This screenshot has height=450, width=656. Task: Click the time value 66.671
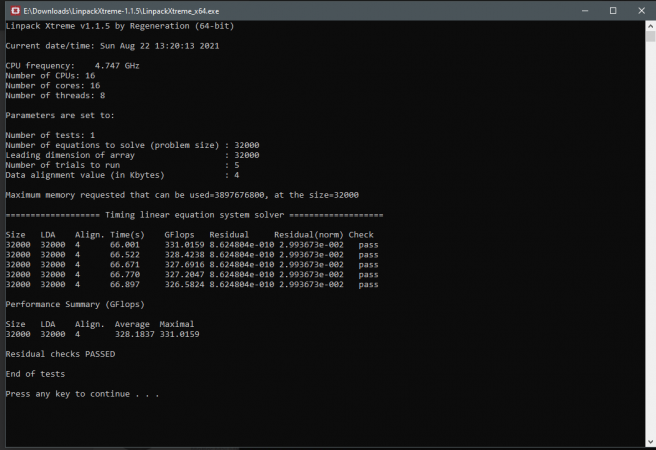coord(125,265)
